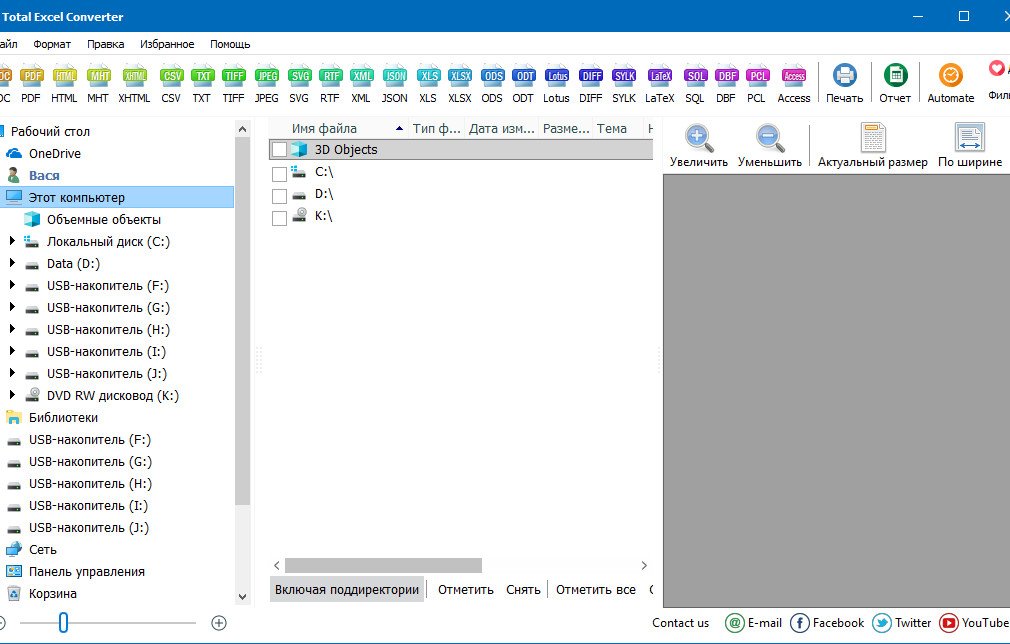
Task: Open the Избранное menu
Action: (x=167, y=44)
